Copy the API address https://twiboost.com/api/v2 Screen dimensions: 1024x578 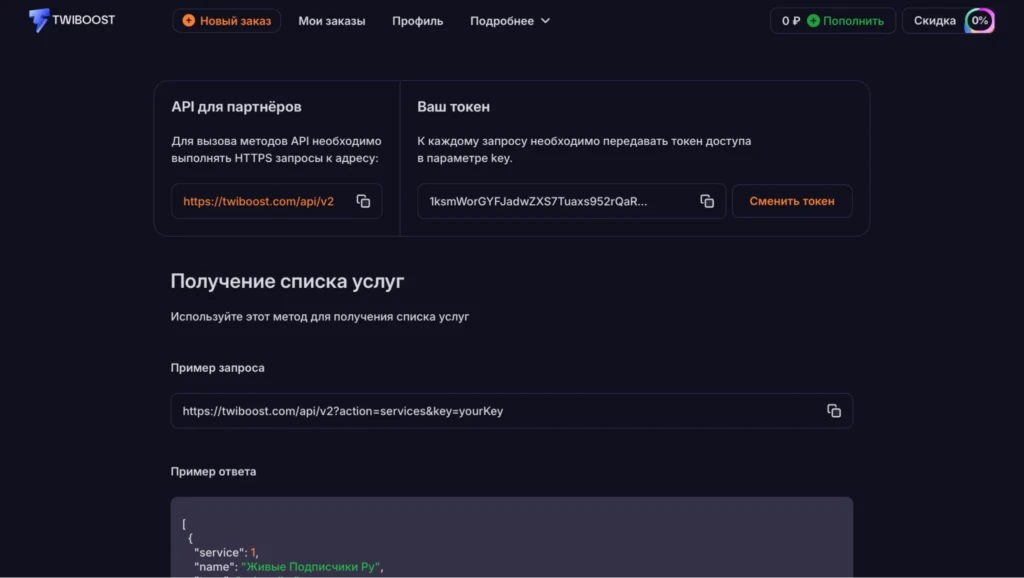tap(363, 201)
